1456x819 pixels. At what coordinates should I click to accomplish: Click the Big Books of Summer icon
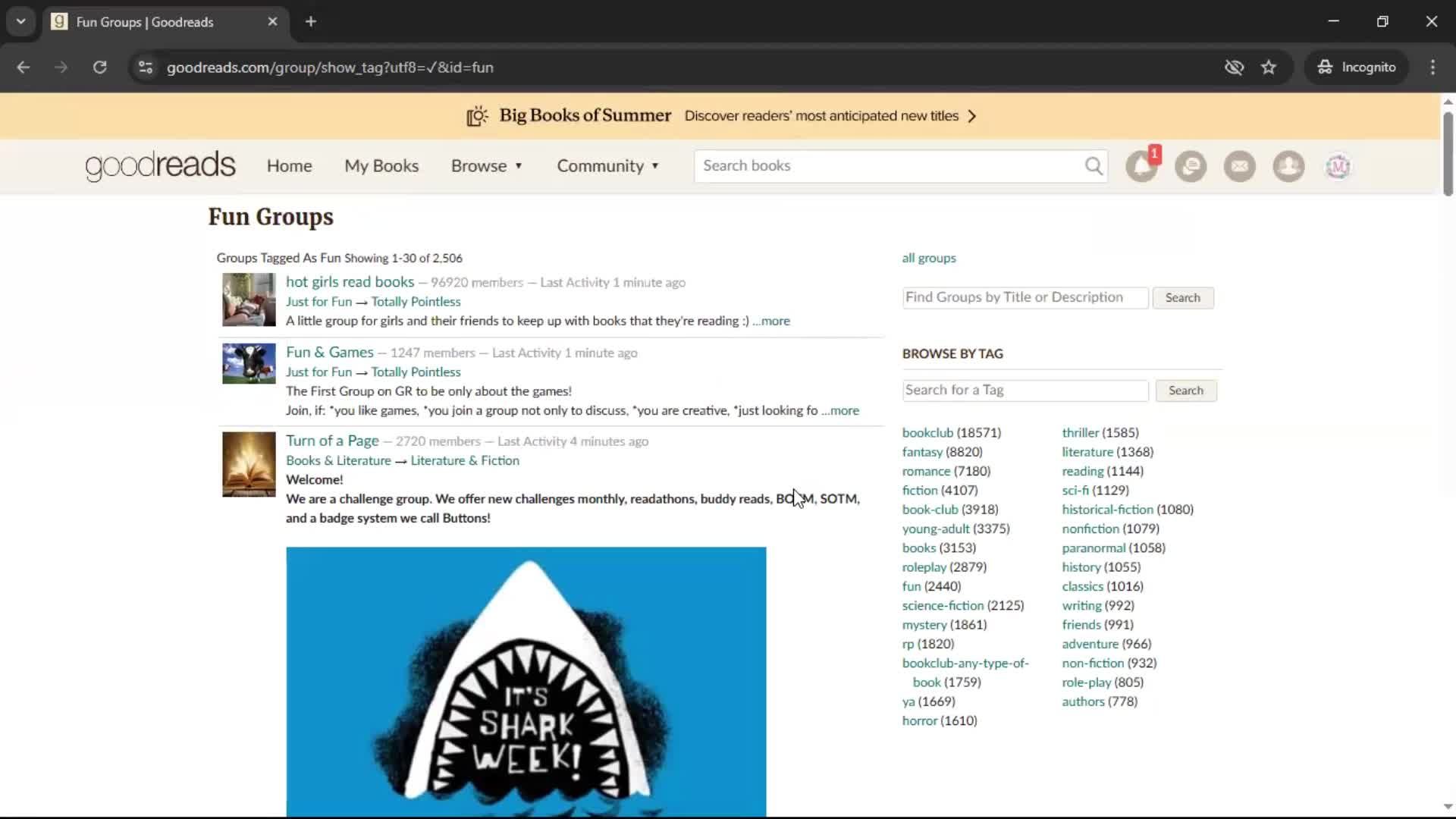(477, 116)
